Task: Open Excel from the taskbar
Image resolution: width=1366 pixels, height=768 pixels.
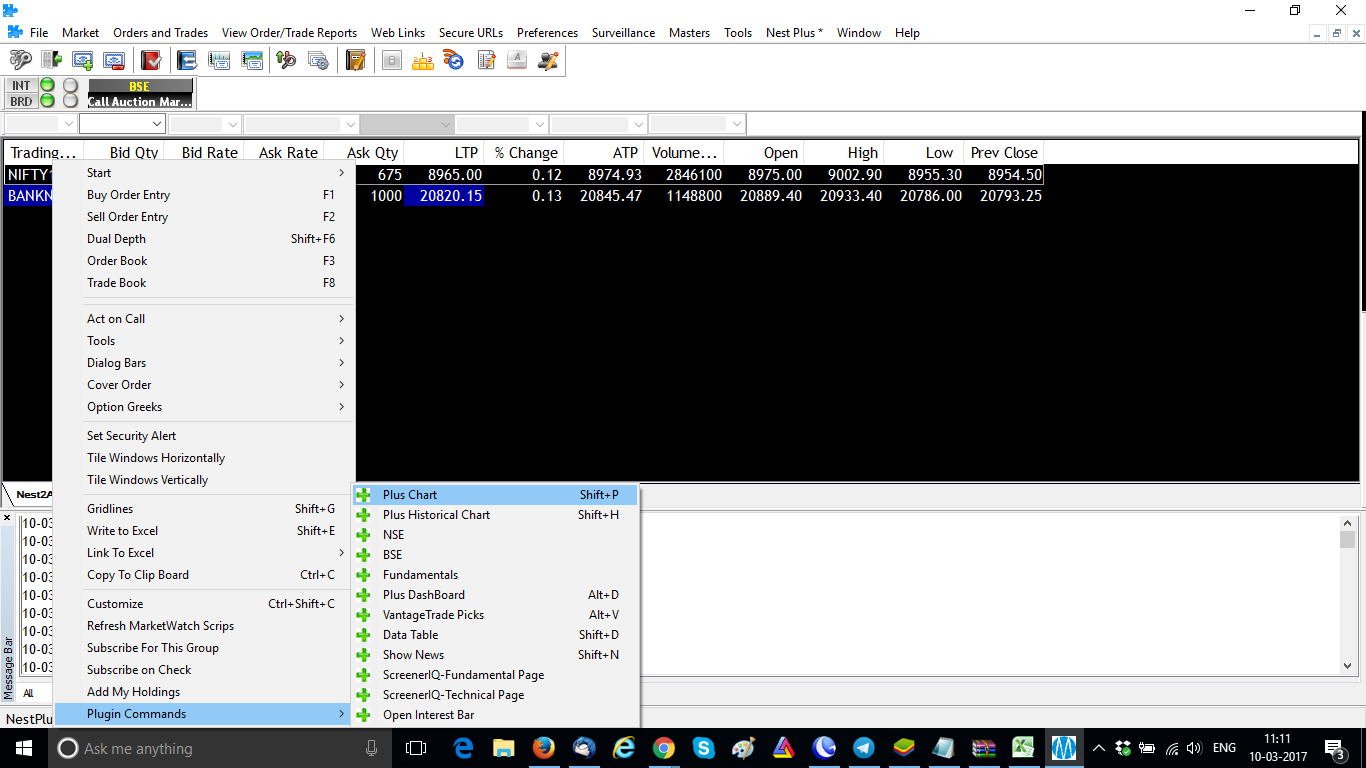Action: [1023, 748]
